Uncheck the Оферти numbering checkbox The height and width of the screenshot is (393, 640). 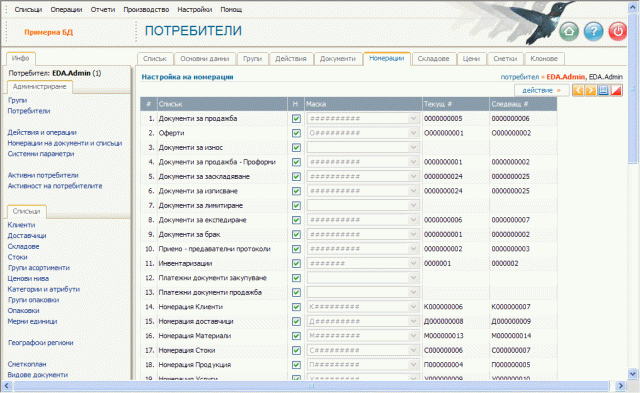click(296, 133)
